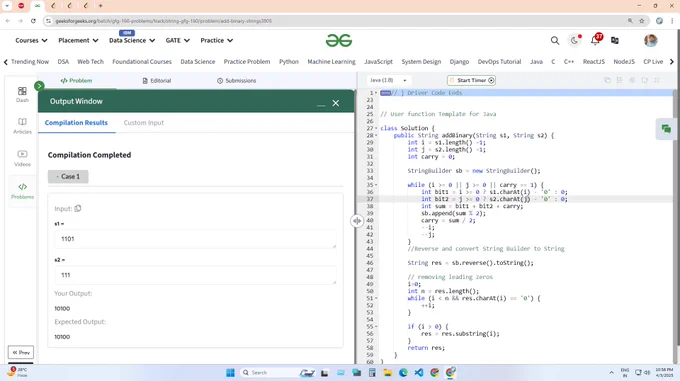Click the panel splitter handle icon
Screen dimensions: 680x381
(x=356, y=221)
